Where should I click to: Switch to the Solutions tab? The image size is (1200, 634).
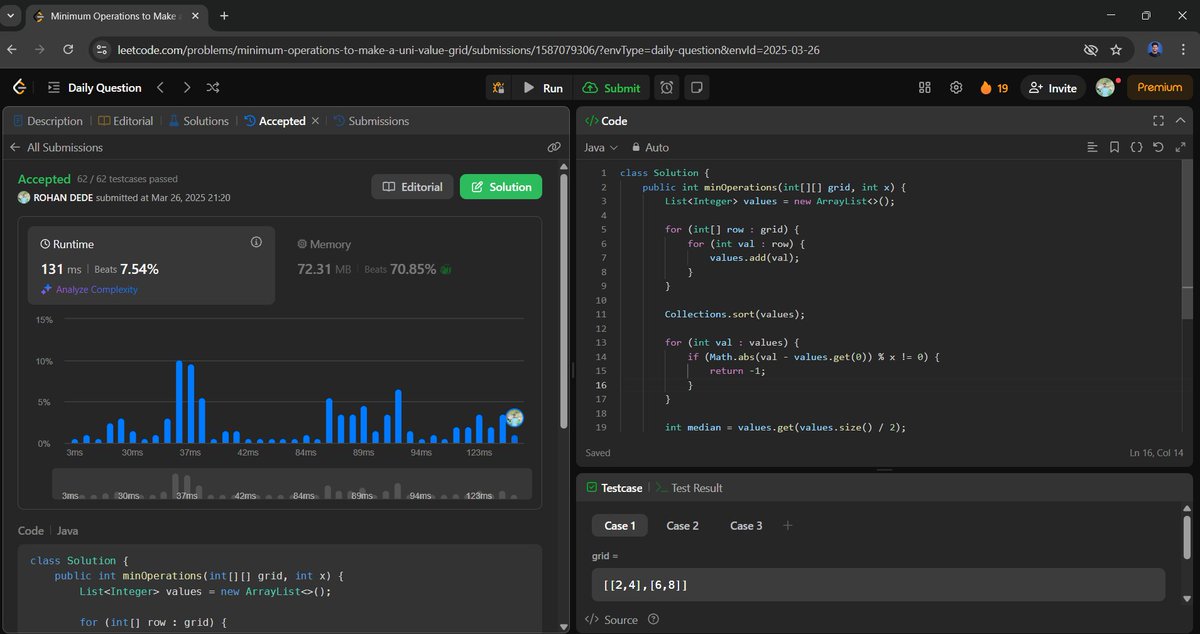coord(198,121)
